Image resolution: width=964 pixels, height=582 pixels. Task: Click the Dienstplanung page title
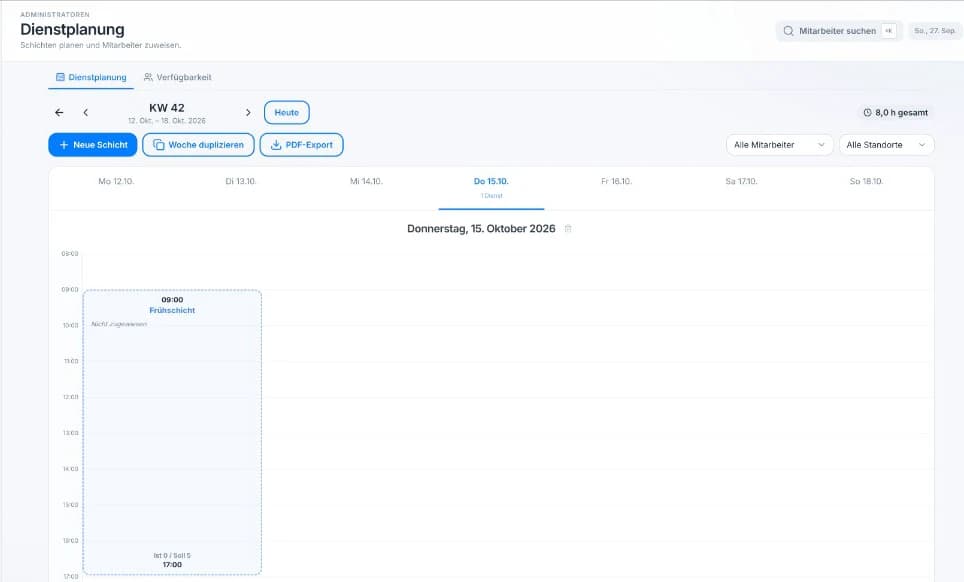tap(73, 29)
